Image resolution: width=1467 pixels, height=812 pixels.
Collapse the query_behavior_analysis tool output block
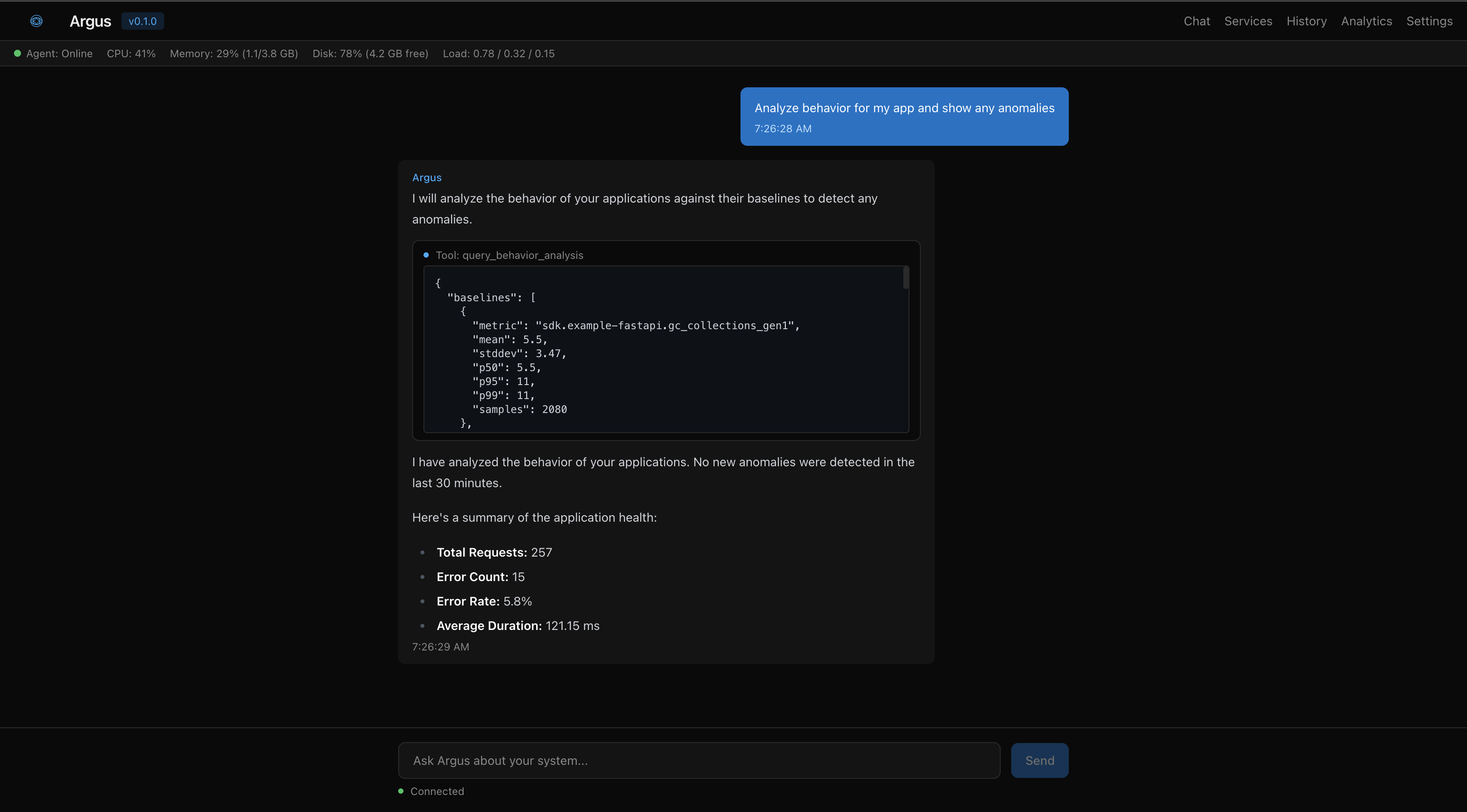[x=509, y=255]
